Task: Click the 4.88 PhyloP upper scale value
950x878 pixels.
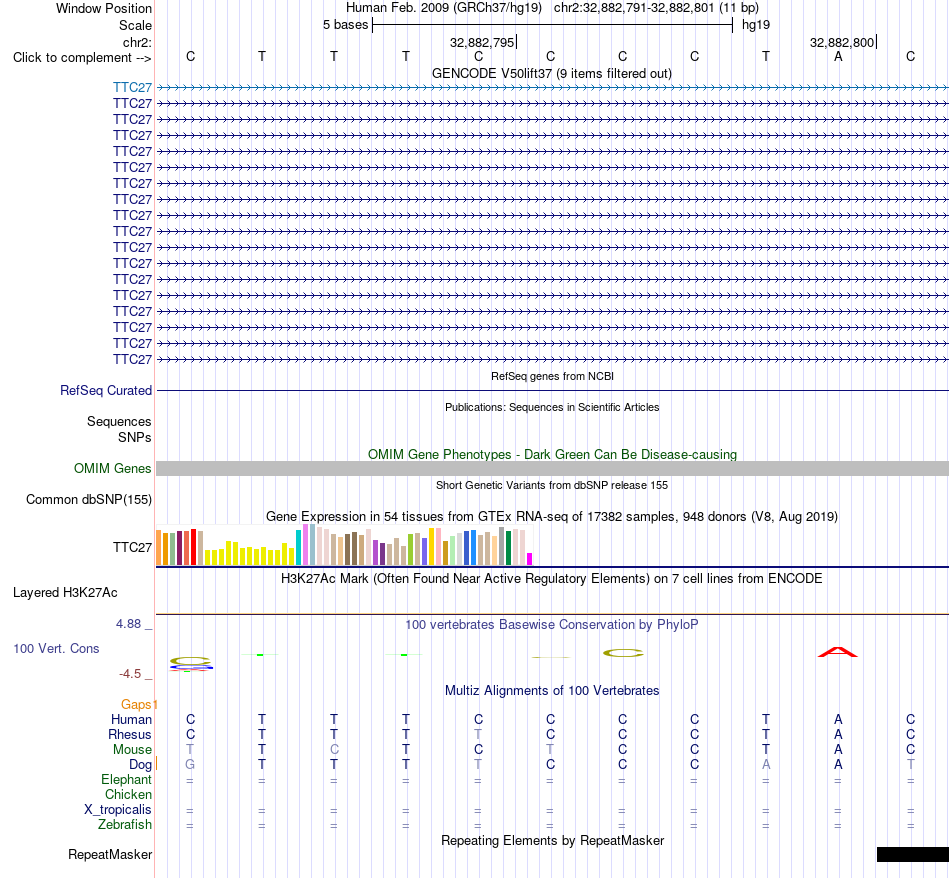Action: [x=128, y=624]
